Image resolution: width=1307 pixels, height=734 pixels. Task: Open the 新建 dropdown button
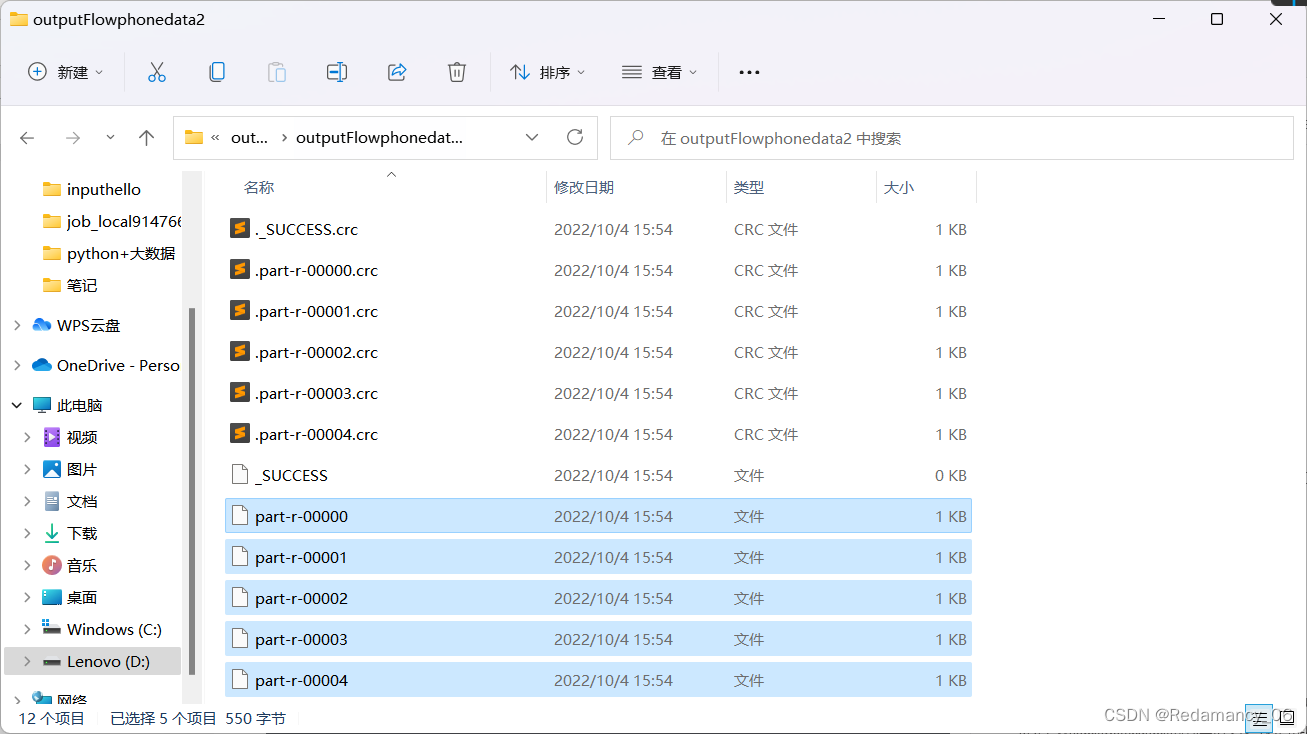[x=65, y=72]
